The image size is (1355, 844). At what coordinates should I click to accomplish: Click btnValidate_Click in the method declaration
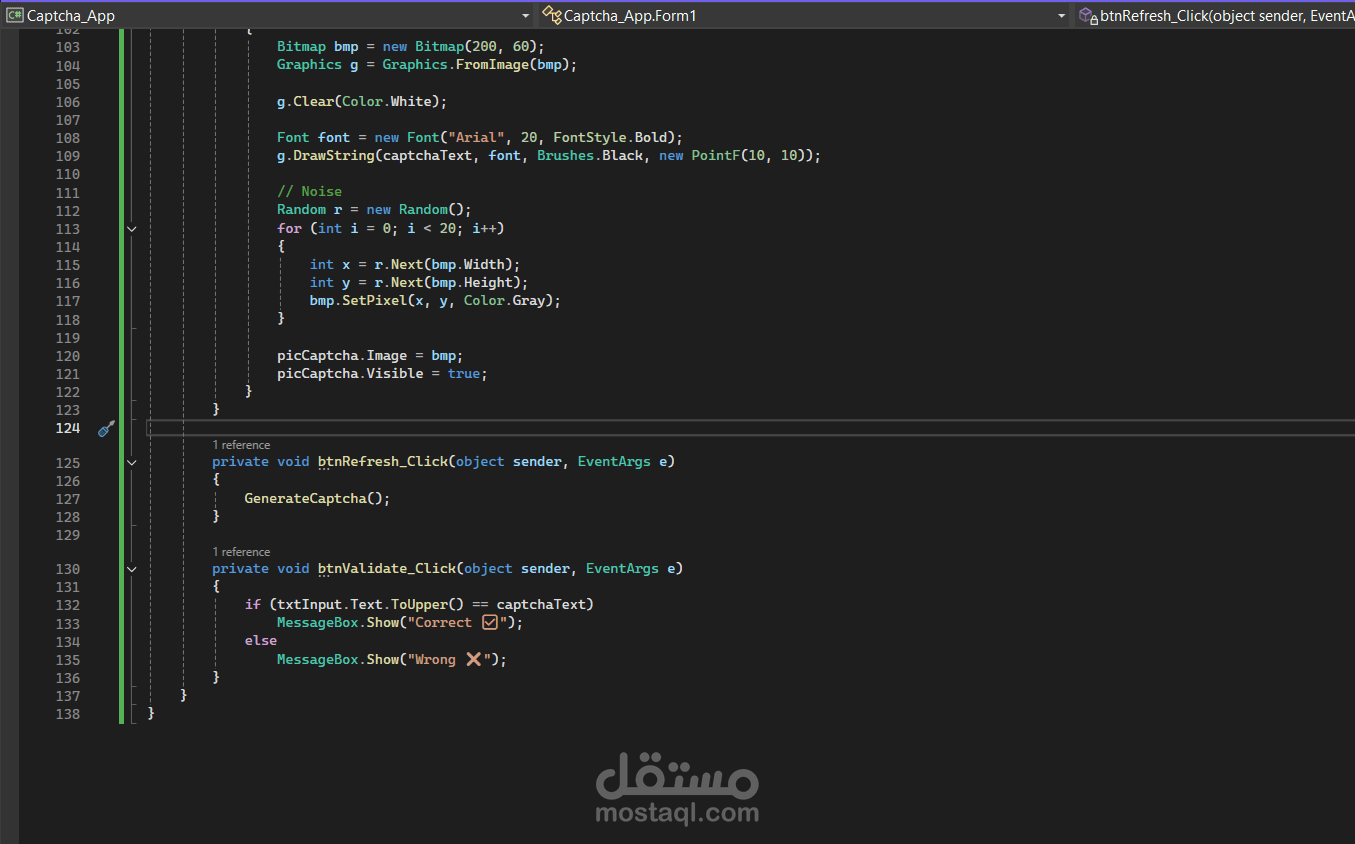coord(387,568)
